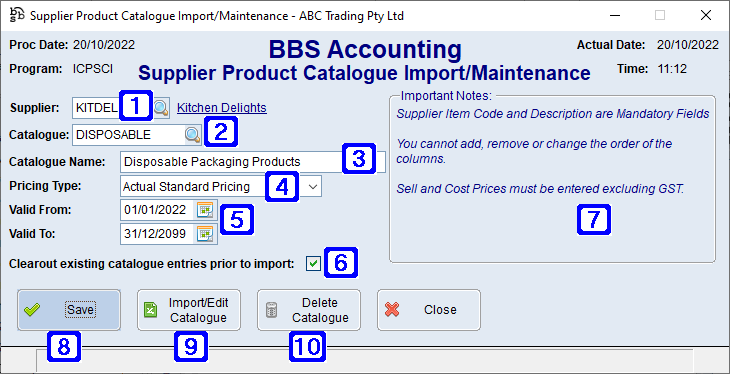Viewport: 730px width, 374px height.
Task: Click the Valid From date 01/01/2022
Action: (x=155, y=210)
